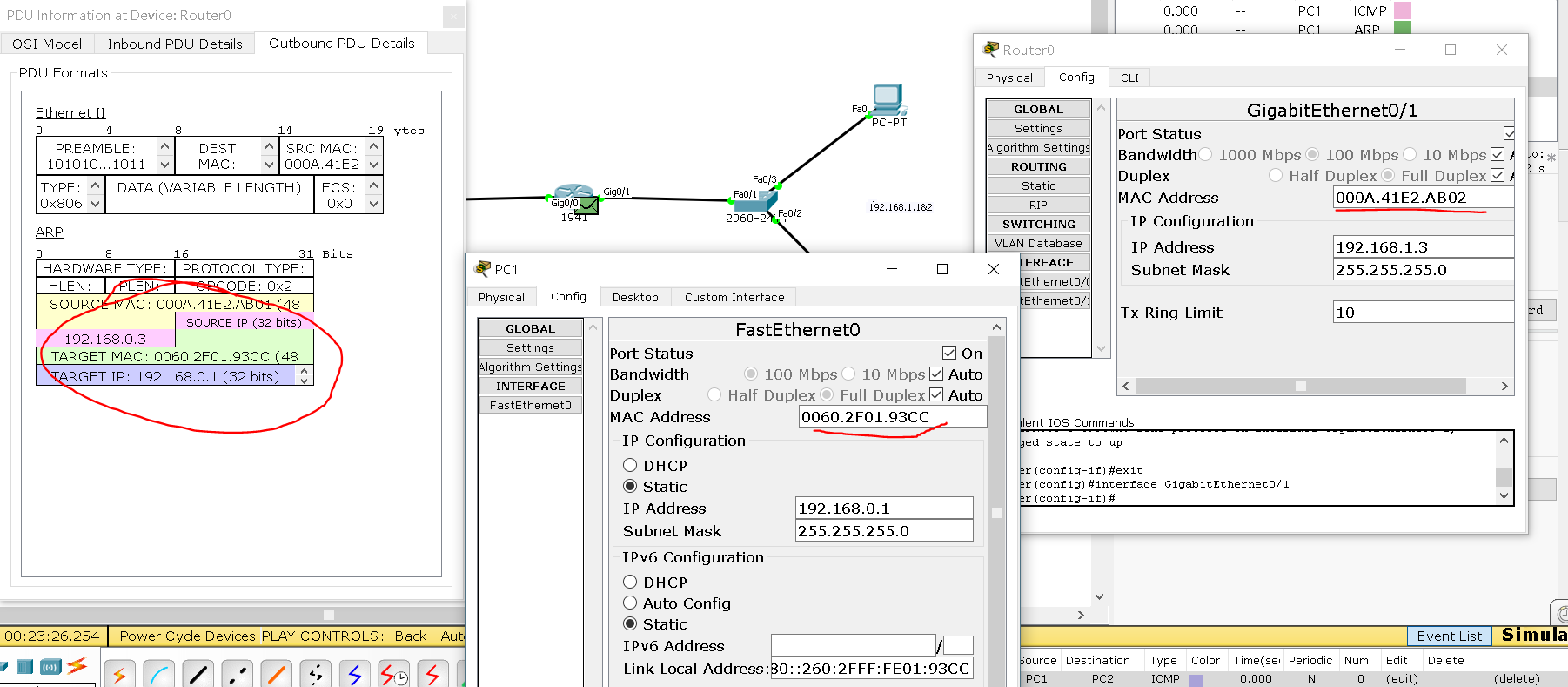Select Static under PC1 IP Configuration
Image resolution: width=1568 pixels, height=687 pixels.
630,486
